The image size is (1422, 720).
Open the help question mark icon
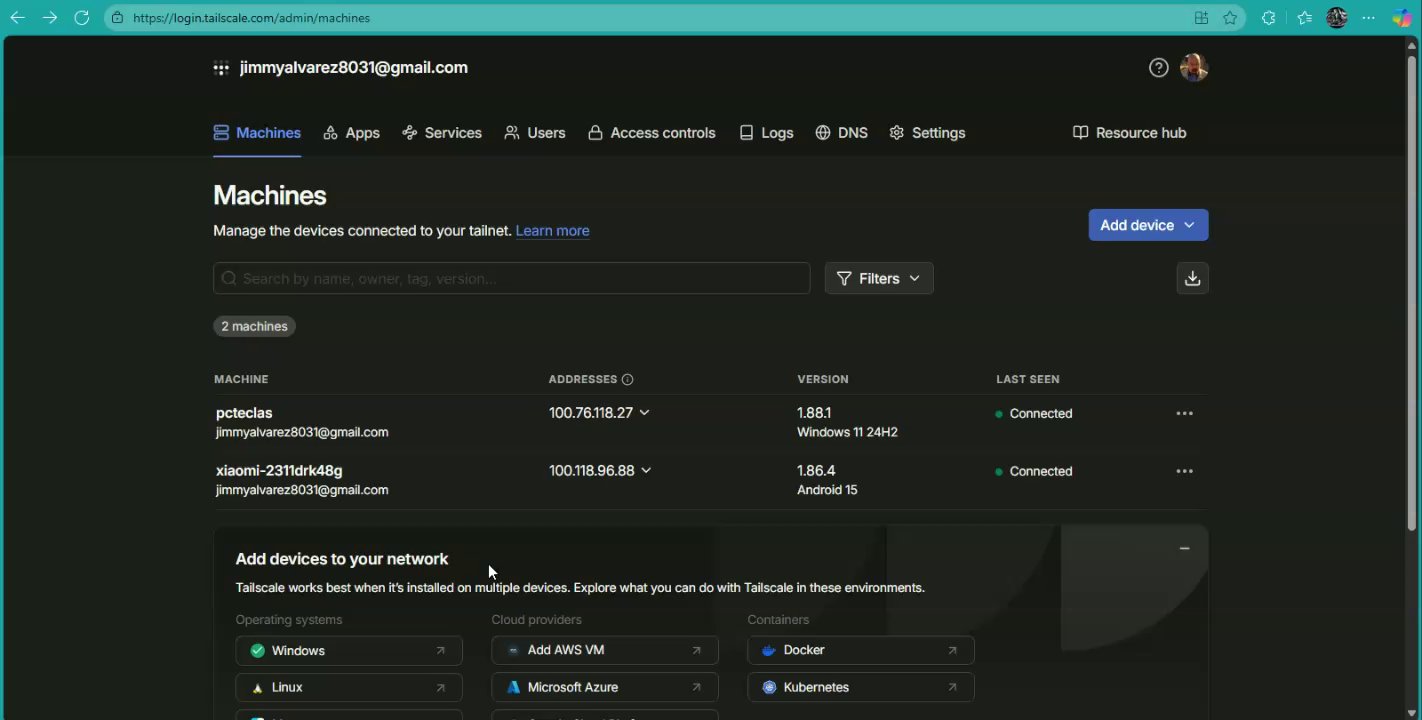coord(1158,68)
